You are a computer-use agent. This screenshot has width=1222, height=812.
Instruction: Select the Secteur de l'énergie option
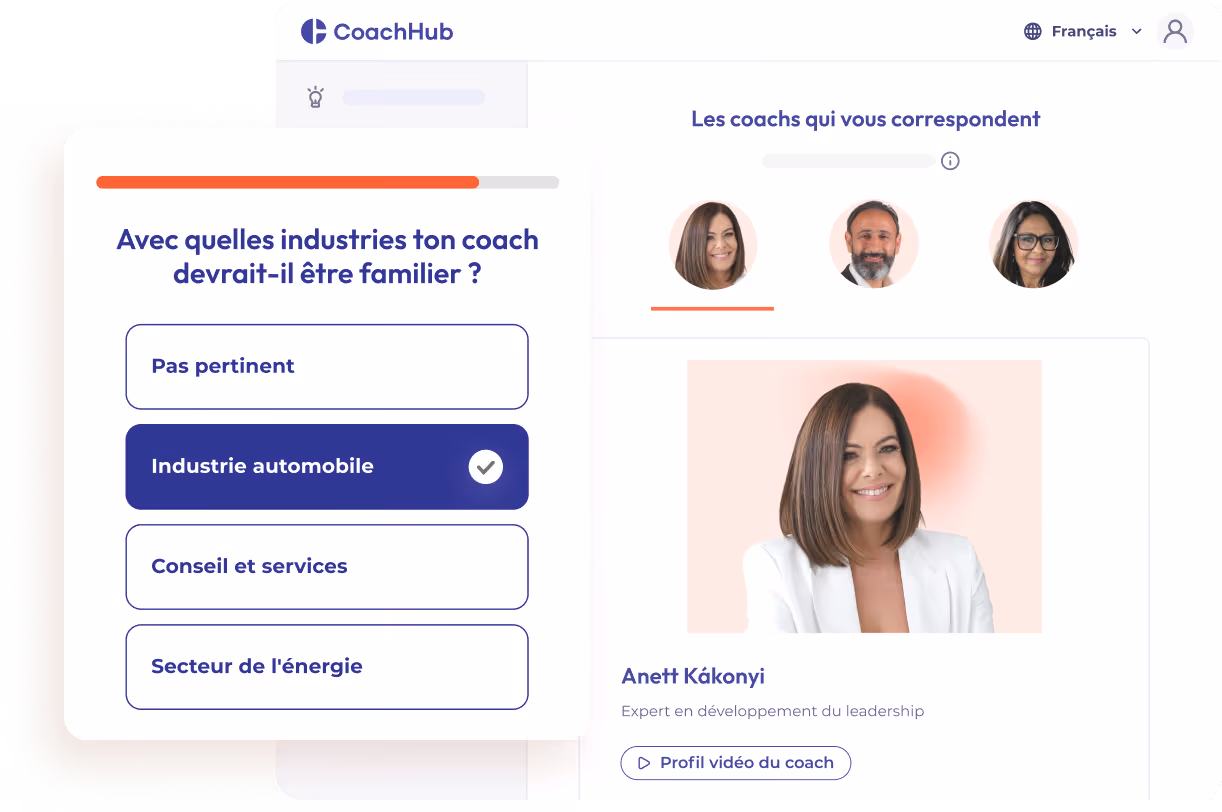point(327,667)
